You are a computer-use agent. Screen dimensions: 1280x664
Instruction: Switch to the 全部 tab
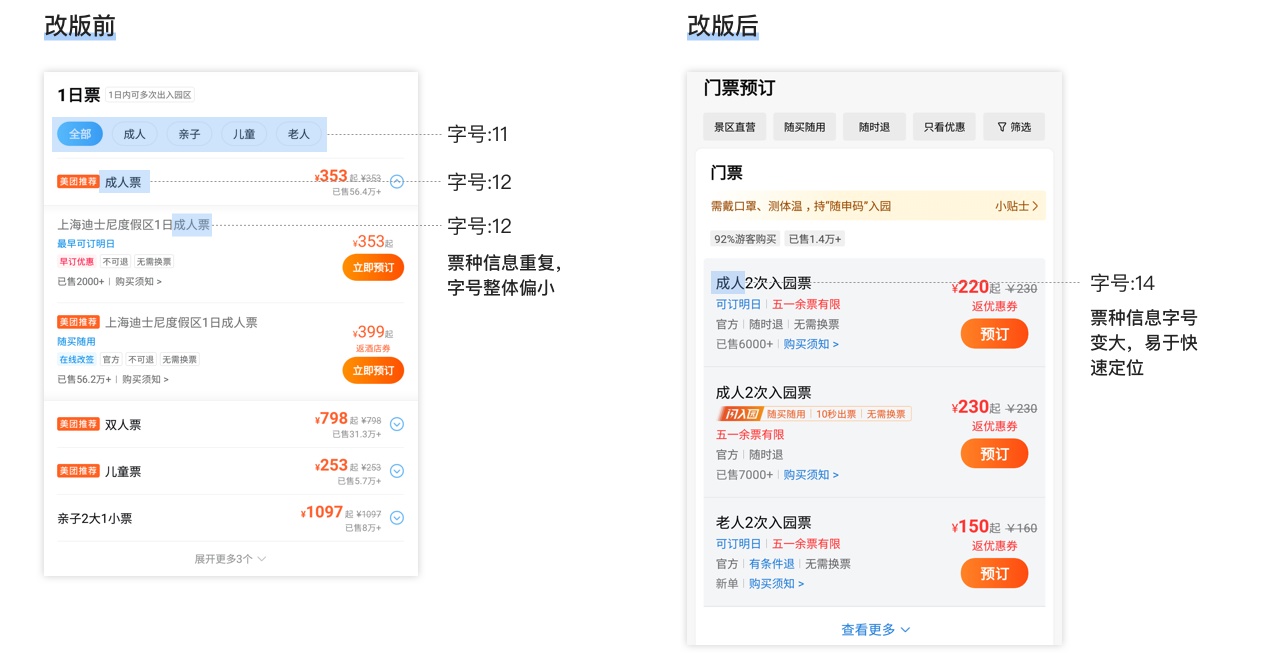(x=79, y=133)
